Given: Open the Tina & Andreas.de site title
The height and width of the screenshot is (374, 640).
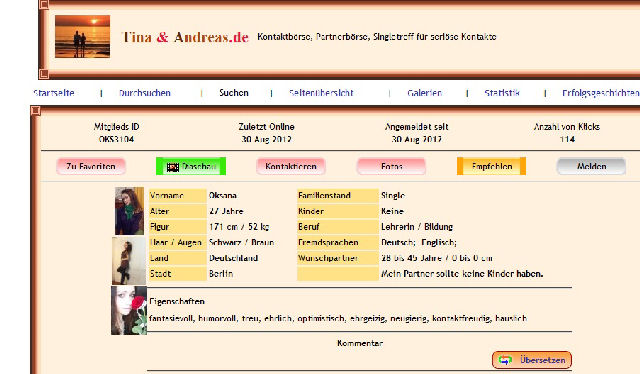Looking at the screenshot, I should pyautogui.click(x=185, y=37).
